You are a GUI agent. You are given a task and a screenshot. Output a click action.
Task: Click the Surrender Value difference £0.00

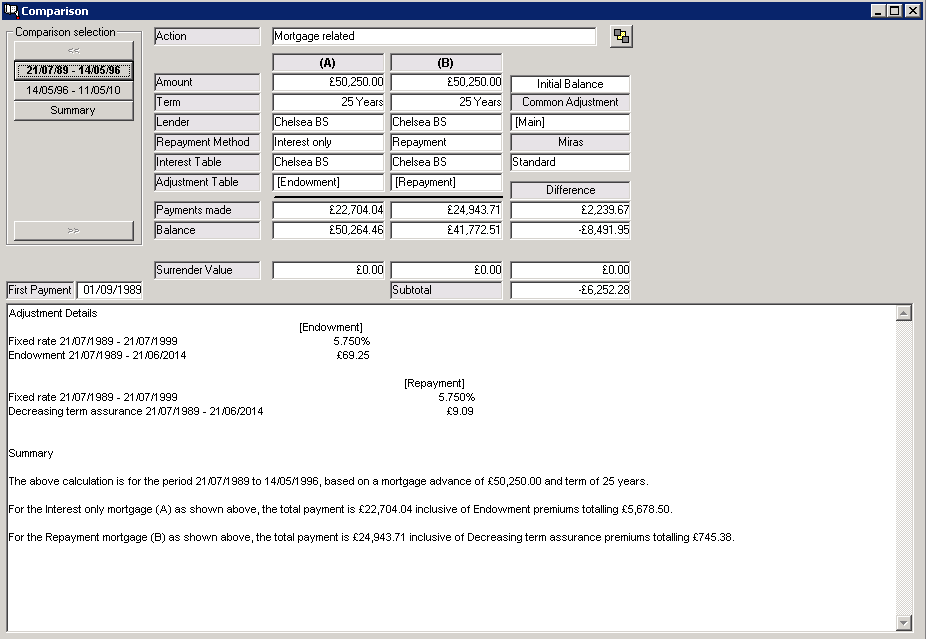(570, 270)
